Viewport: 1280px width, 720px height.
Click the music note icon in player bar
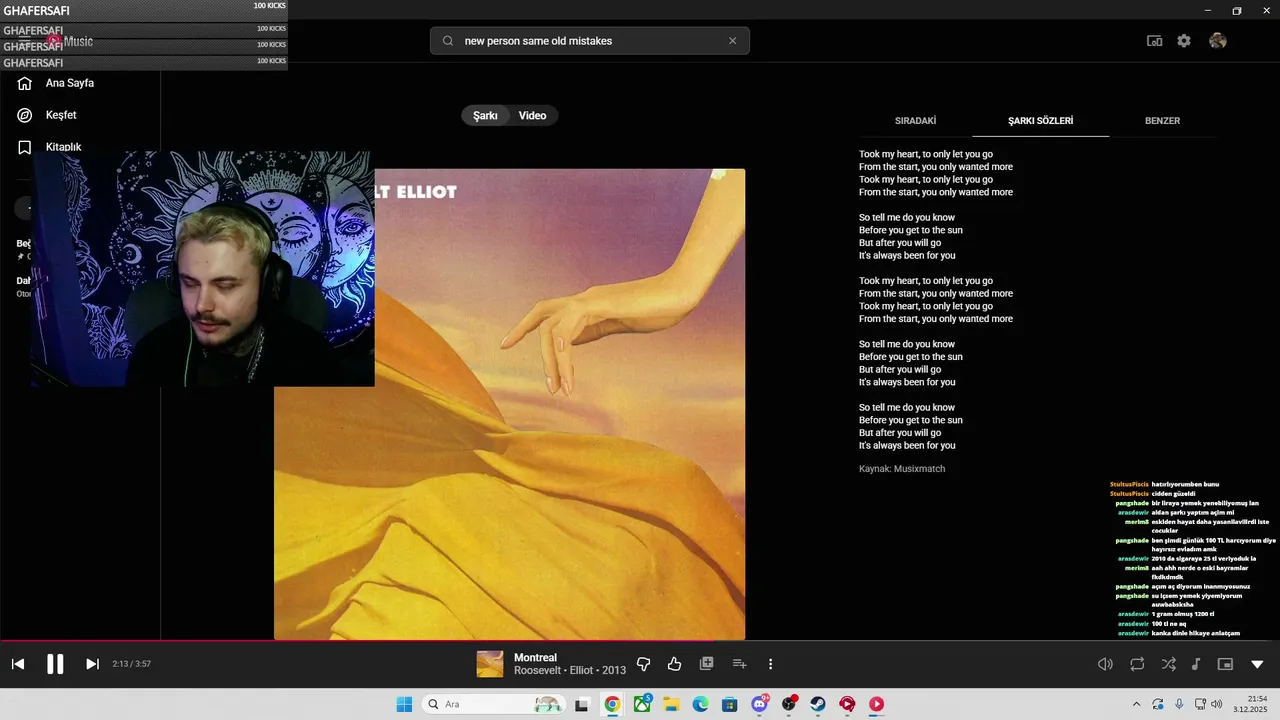coord(1196,664)
